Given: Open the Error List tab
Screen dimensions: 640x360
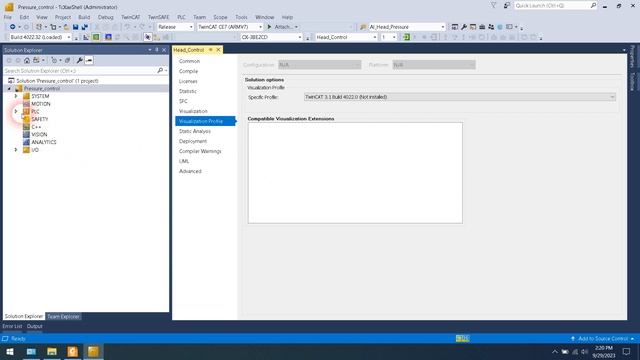Looking at the screenshot, I should tap(12, 326).
